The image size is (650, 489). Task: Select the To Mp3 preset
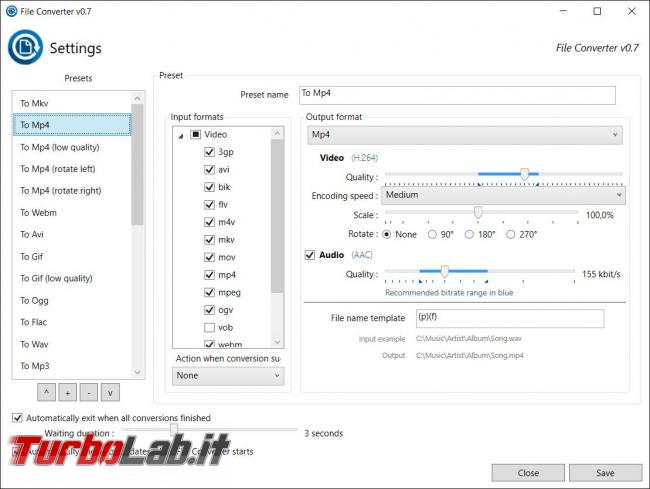(x=72, y=366)
